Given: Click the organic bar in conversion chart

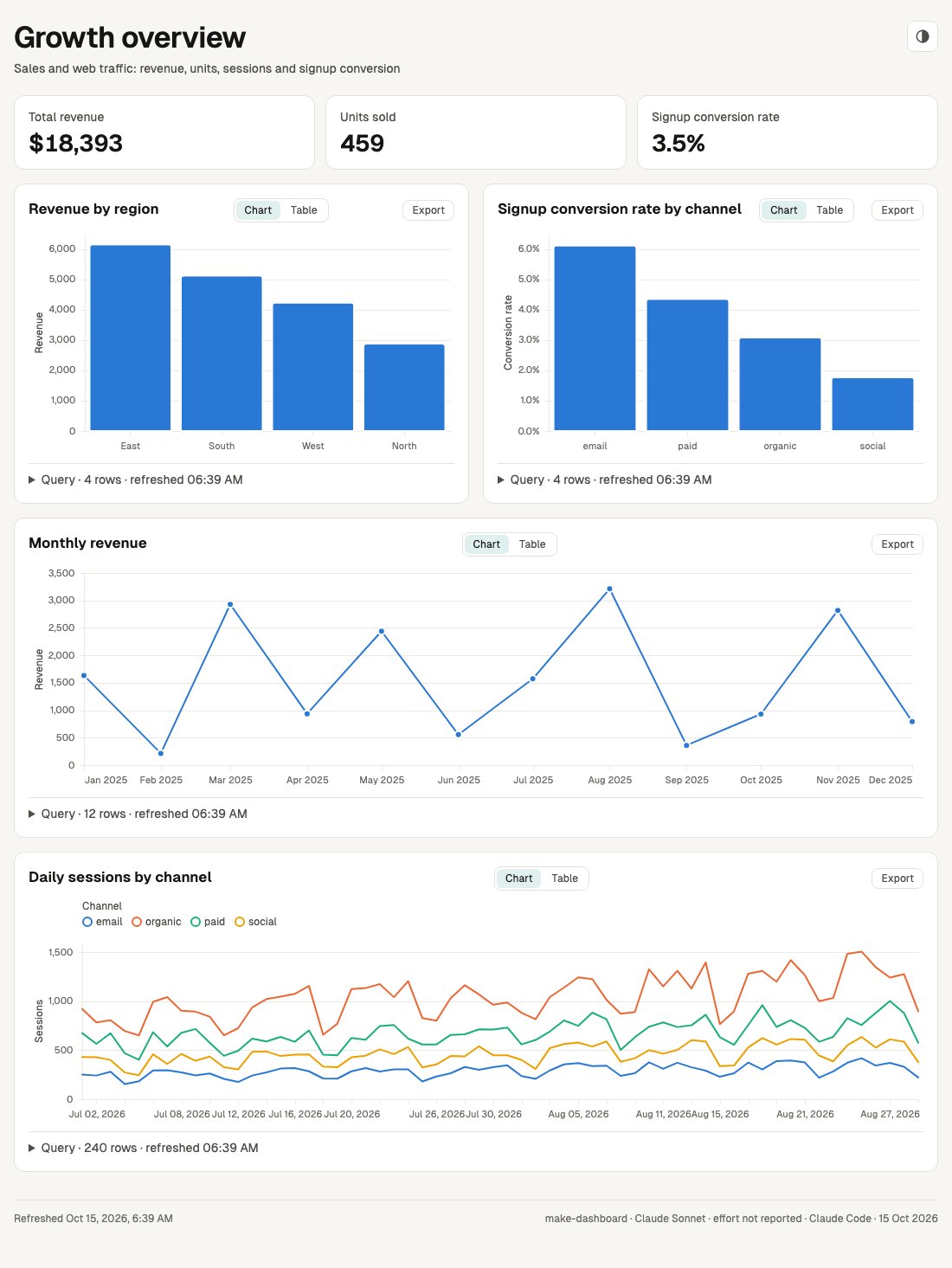Looking at the screenshot, I should coord(780,384).
